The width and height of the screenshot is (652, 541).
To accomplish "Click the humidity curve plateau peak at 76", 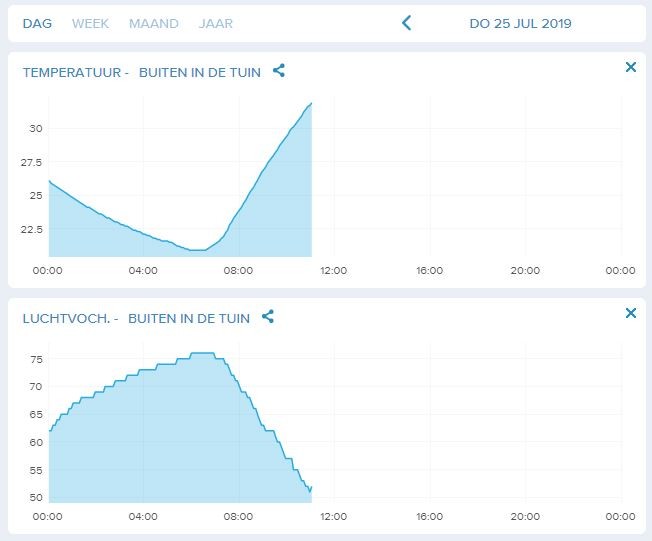I will pos(203,353).
